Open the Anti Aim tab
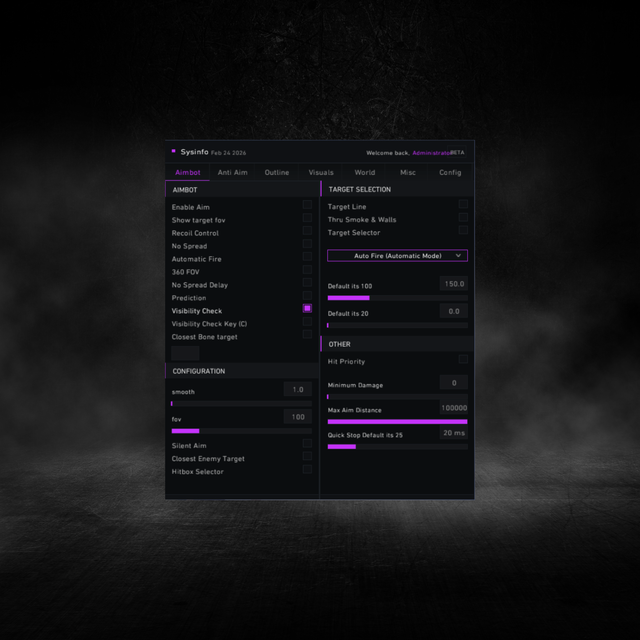640x640 pixels. (232, 172)
